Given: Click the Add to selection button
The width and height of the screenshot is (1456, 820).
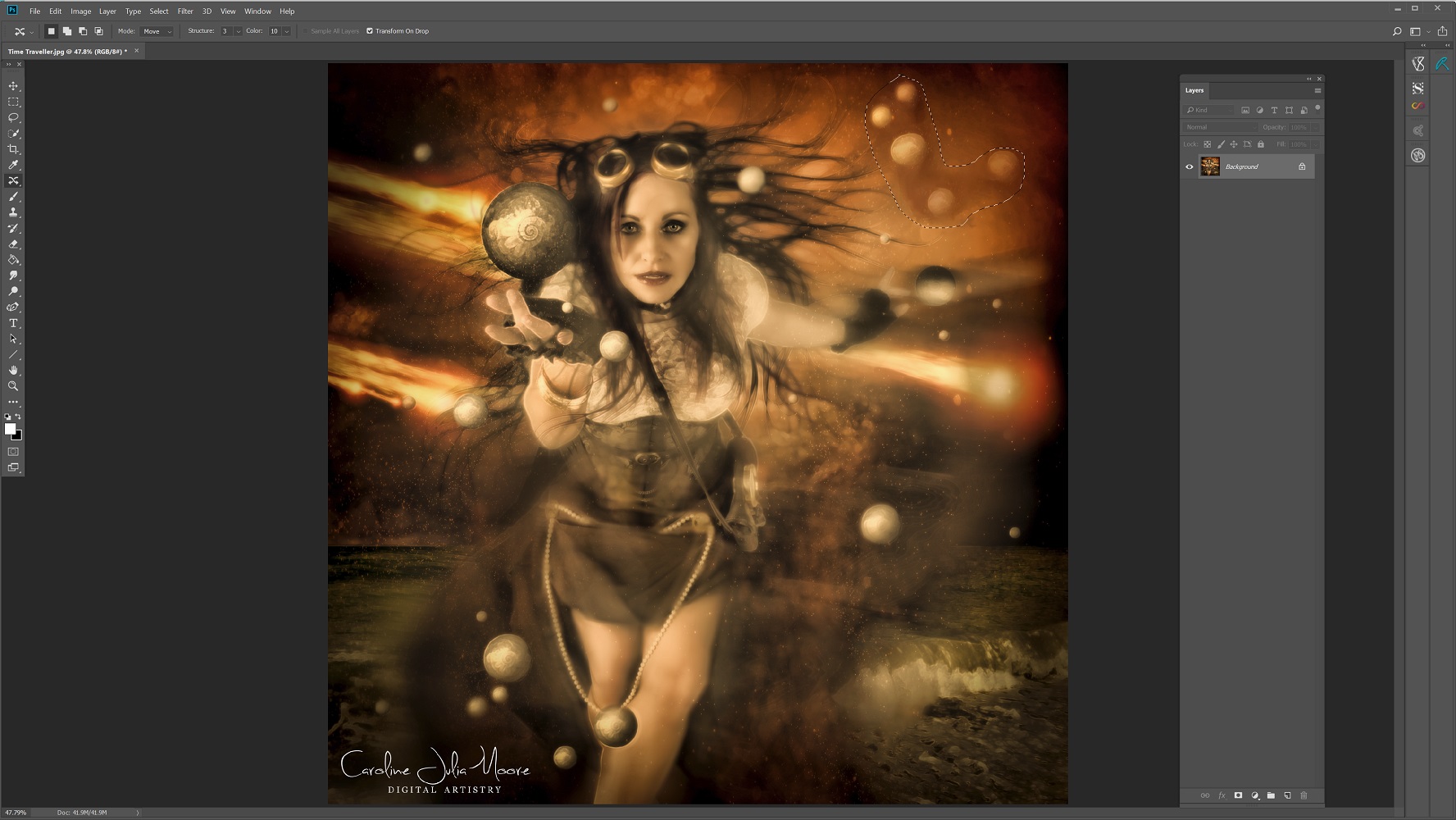Looking at the screenshot, I should tap(67, 31).
